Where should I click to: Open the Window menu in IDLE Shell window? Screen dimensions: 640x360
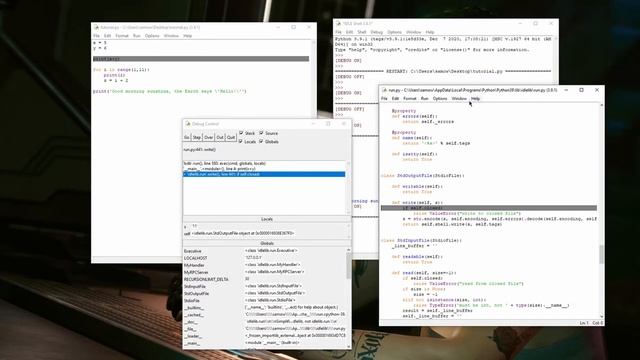[413, 32]
